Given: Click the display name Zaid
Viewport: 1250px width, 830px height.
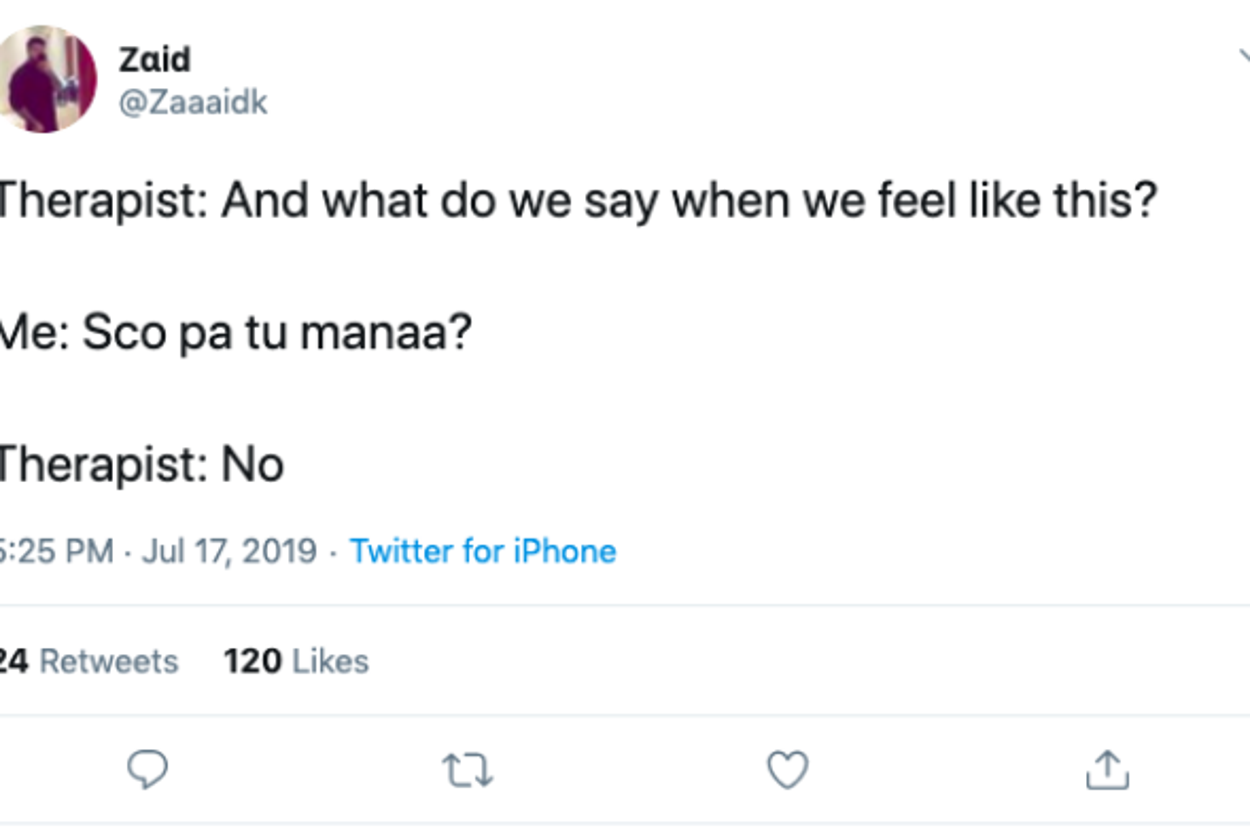Looking at the screenshot, I should (154, 60).
